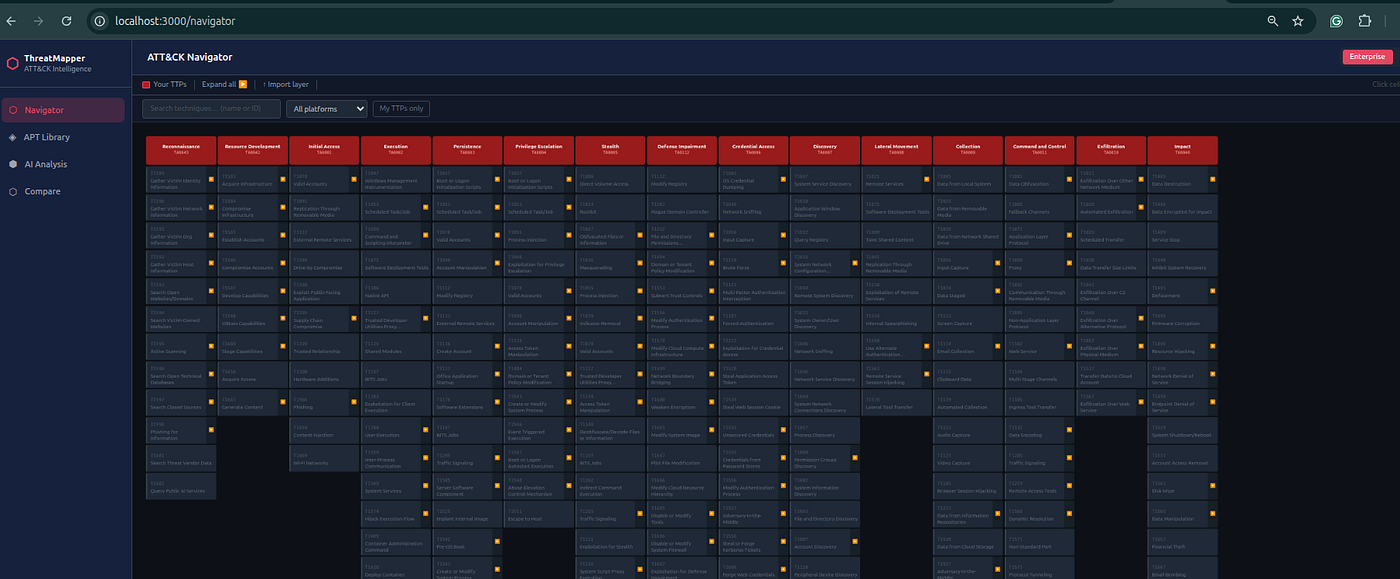The height and width of the screenshot is (579, 1400).
Task: Expand Data Destruction sub-techniques
Action: 1213,180
